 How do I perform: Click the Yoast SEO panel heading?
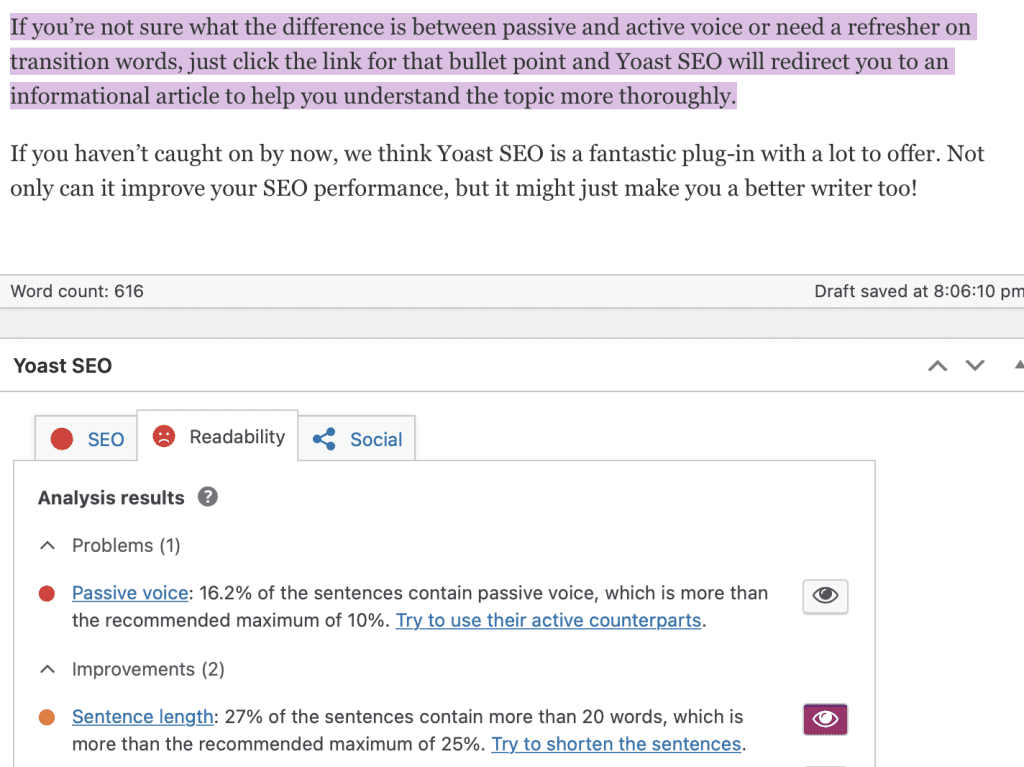[63, 366]
